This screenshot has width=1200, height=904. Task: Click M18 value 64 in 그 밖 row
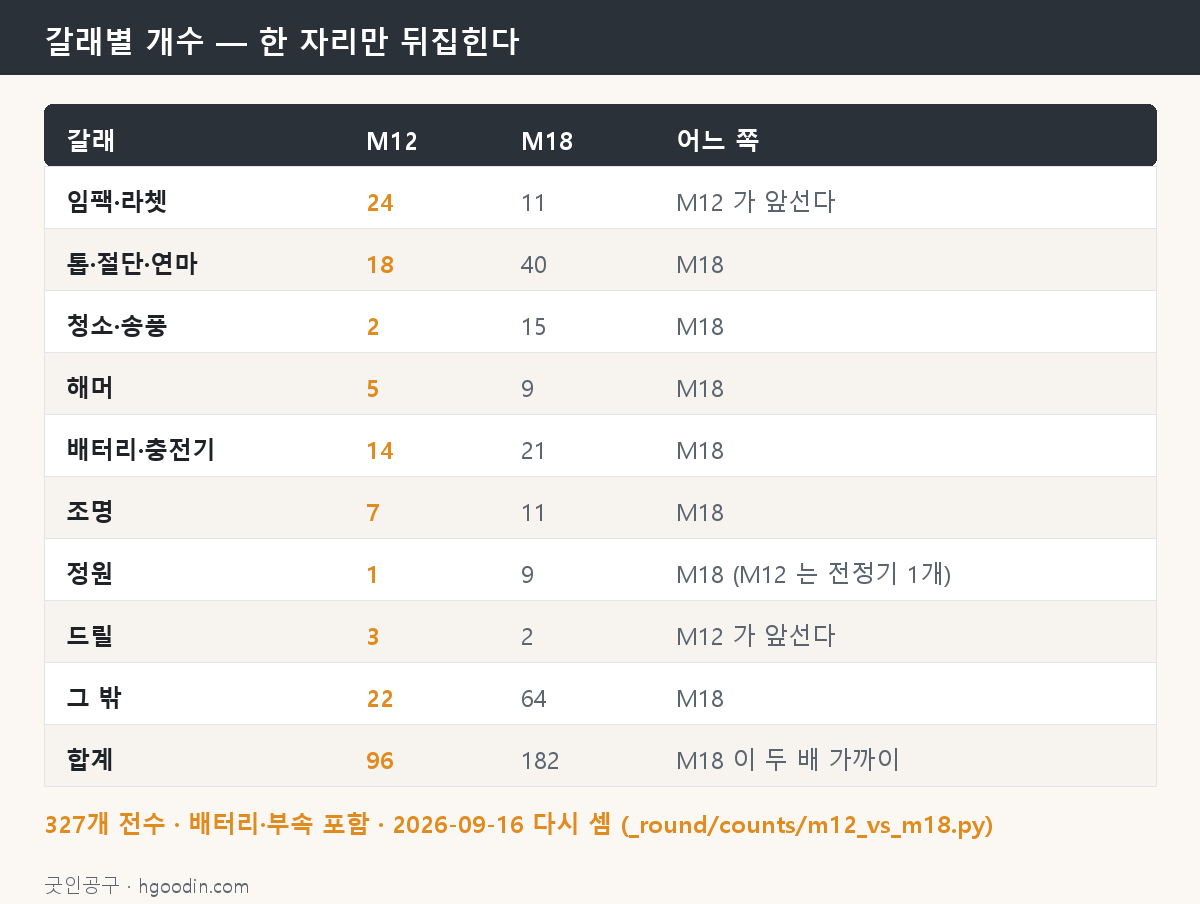pos(534,699)
